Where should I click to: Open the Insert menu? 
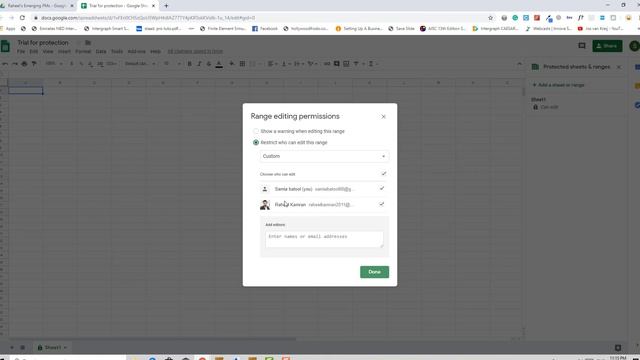pyautogui.click(x=64, y=51)
